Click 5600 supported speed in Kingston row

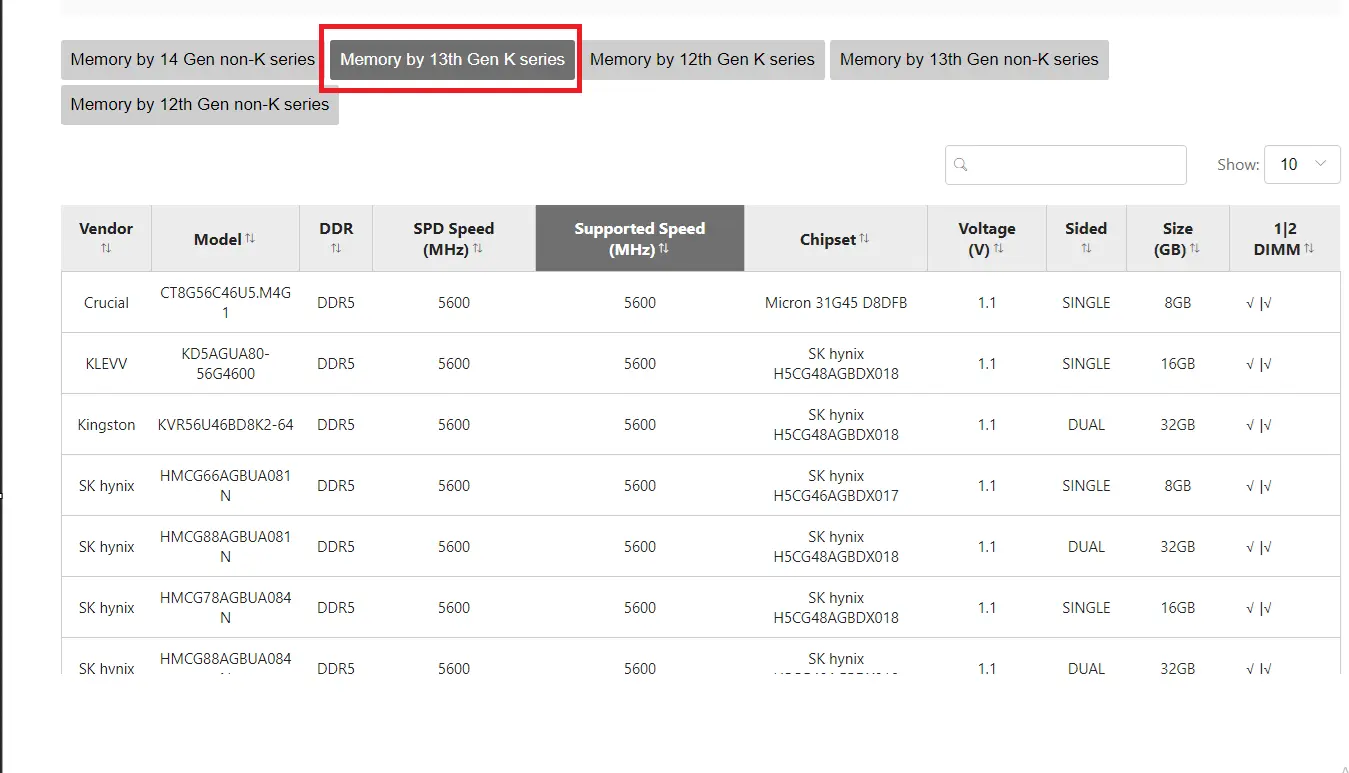[640, 425]
